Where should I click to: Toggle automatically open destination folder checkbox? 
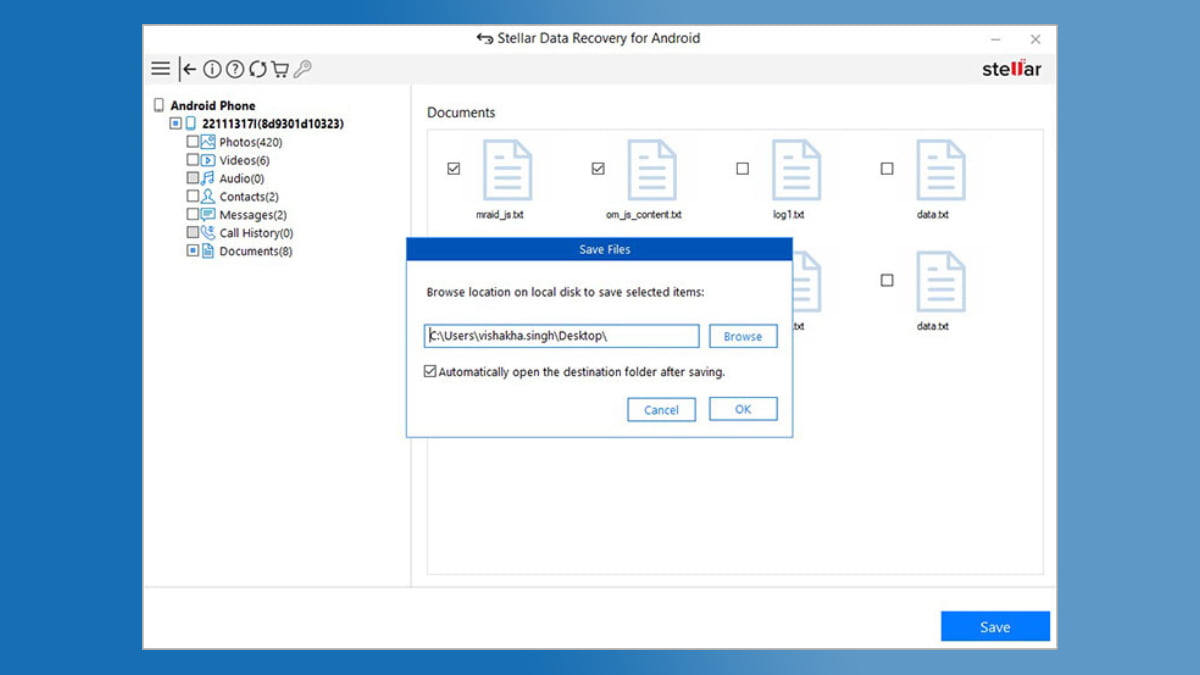tap(430, 371)
